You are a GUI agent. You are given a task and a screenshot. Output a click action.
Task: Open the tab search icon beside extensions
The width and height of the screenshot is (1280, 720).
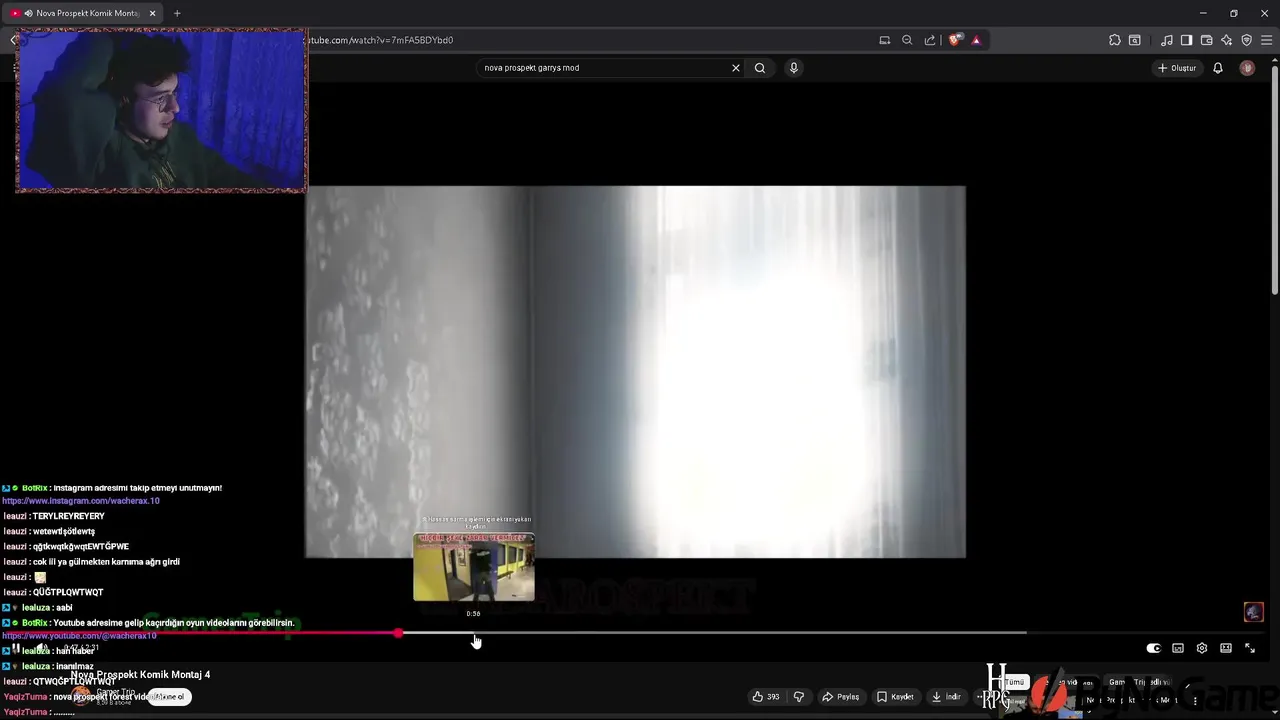point(1135,40)
